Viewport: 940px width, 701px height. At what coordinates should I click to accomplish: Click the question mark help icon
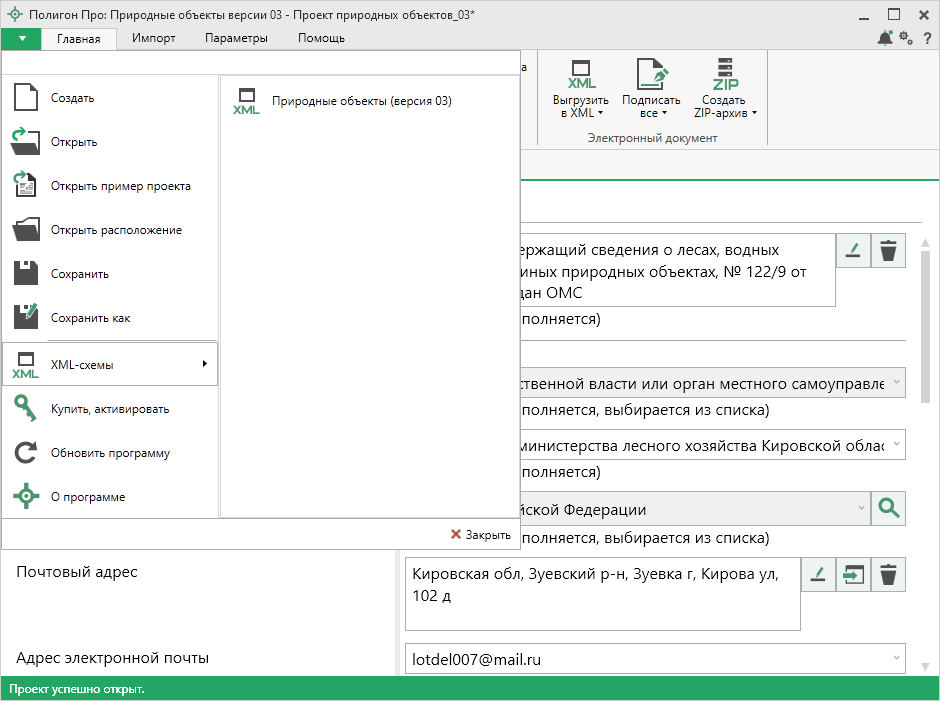pos(926,38)
